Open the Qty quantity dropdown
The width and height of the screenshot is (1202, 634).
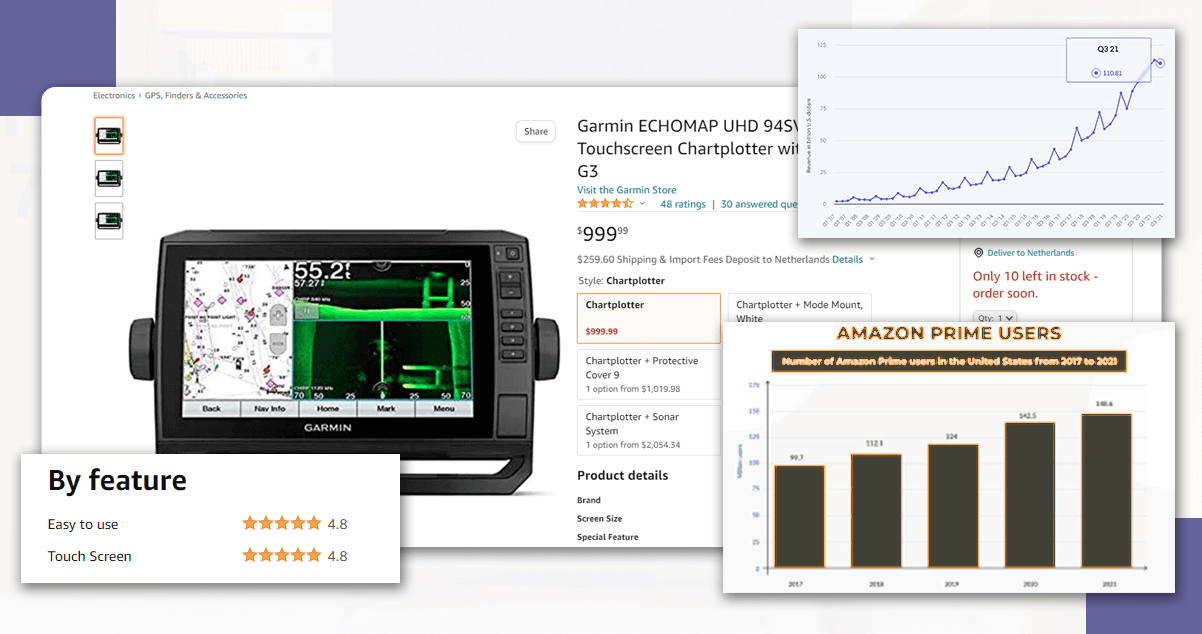coord(994,318)
